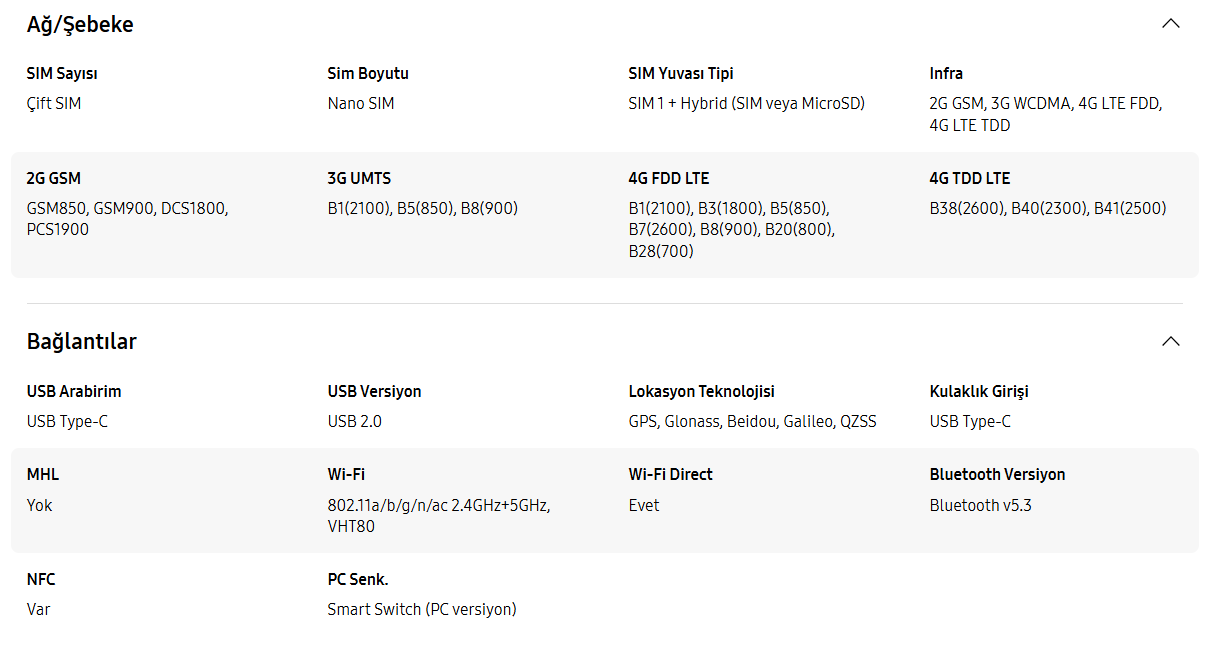Screen dimensions: 1218x652
Task: Collapse the Ağ/Şebeke section chevron
Action: click(x=1170, y=24)
